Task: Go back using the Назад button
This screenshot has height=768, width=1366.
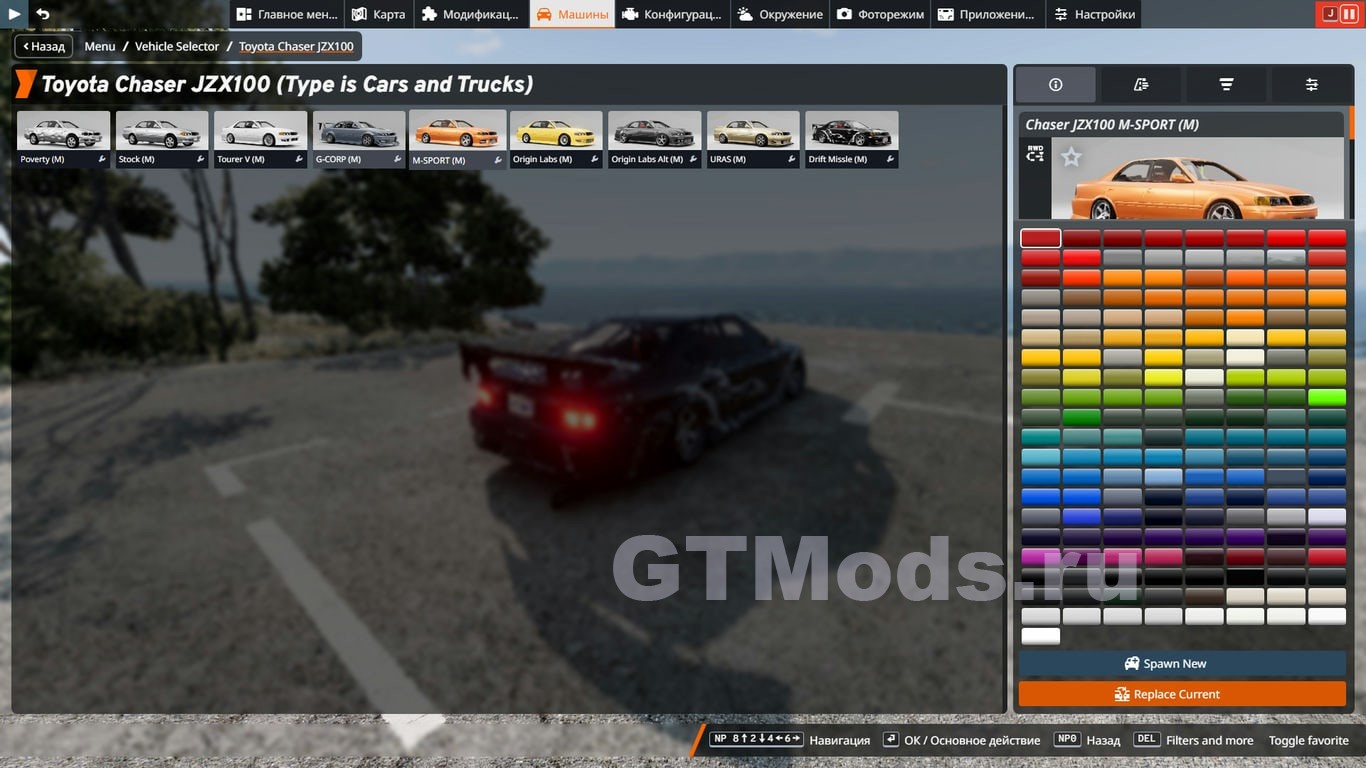Action: click(44, 46)
